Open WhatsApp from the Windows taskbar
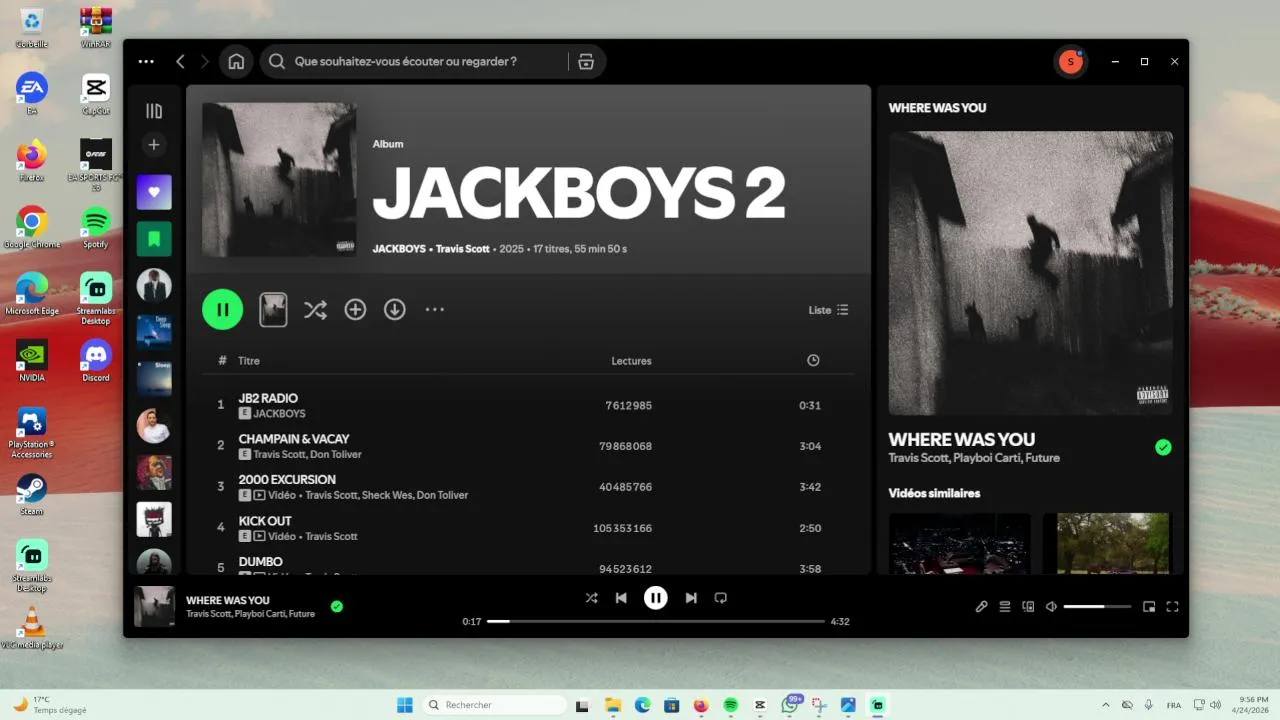 click(789, 705)
